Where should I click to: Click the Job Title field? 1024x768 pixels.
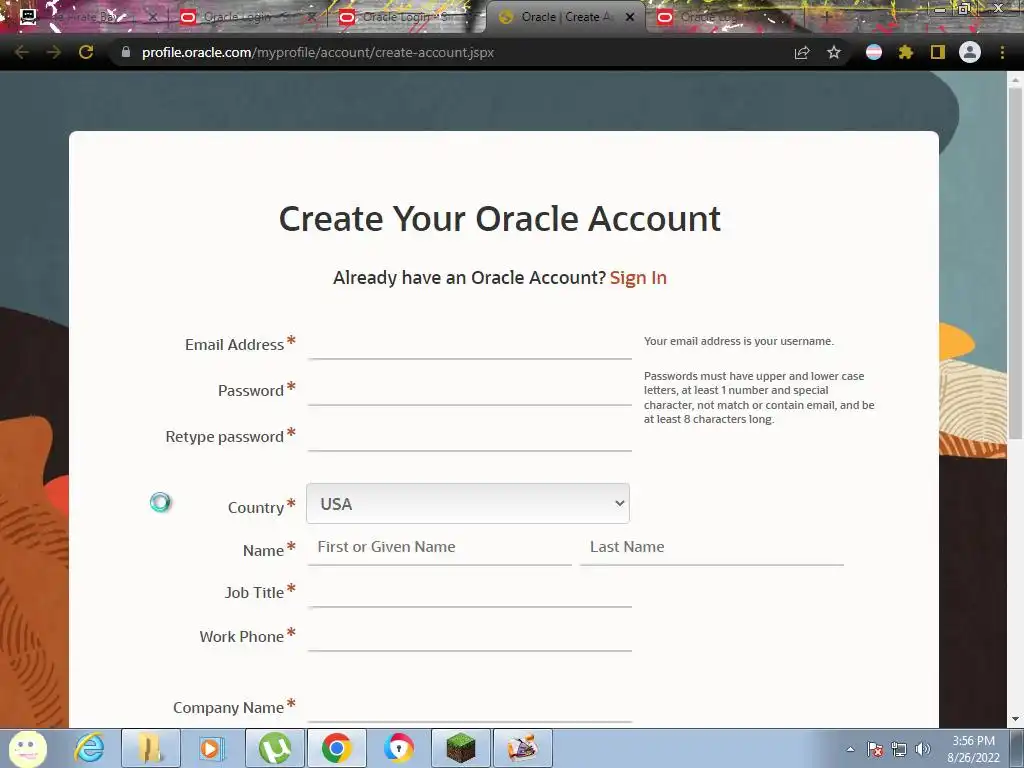(470, 592)
